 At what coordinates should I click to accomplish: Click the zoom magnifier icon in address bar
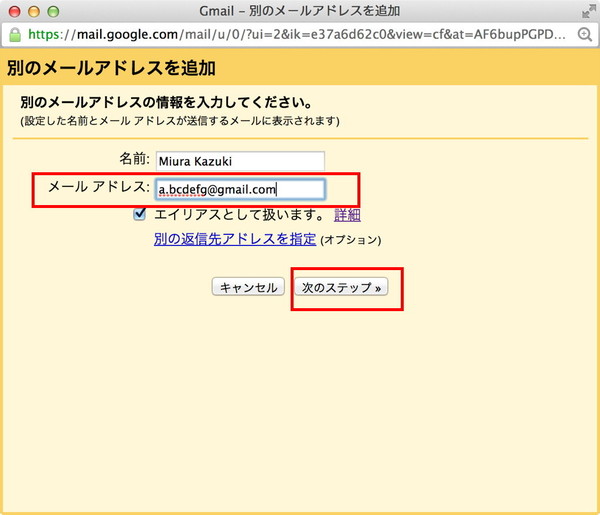586,34
